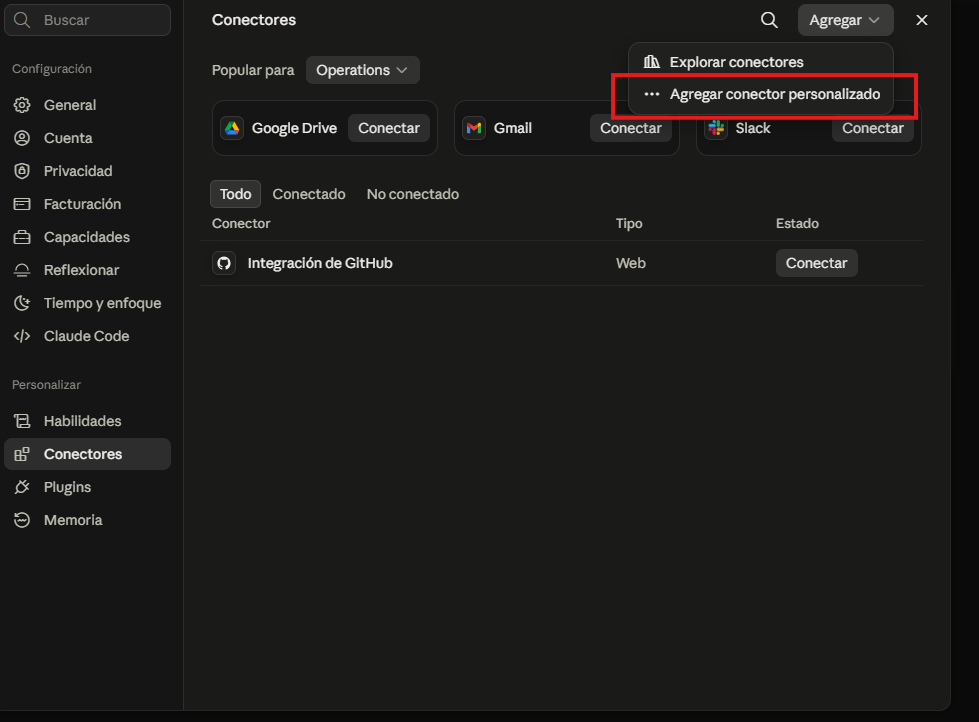The height and width of the screenshot is (722, 979).
Task: Switch to the Todo tab
Action: tap(235, 194)
